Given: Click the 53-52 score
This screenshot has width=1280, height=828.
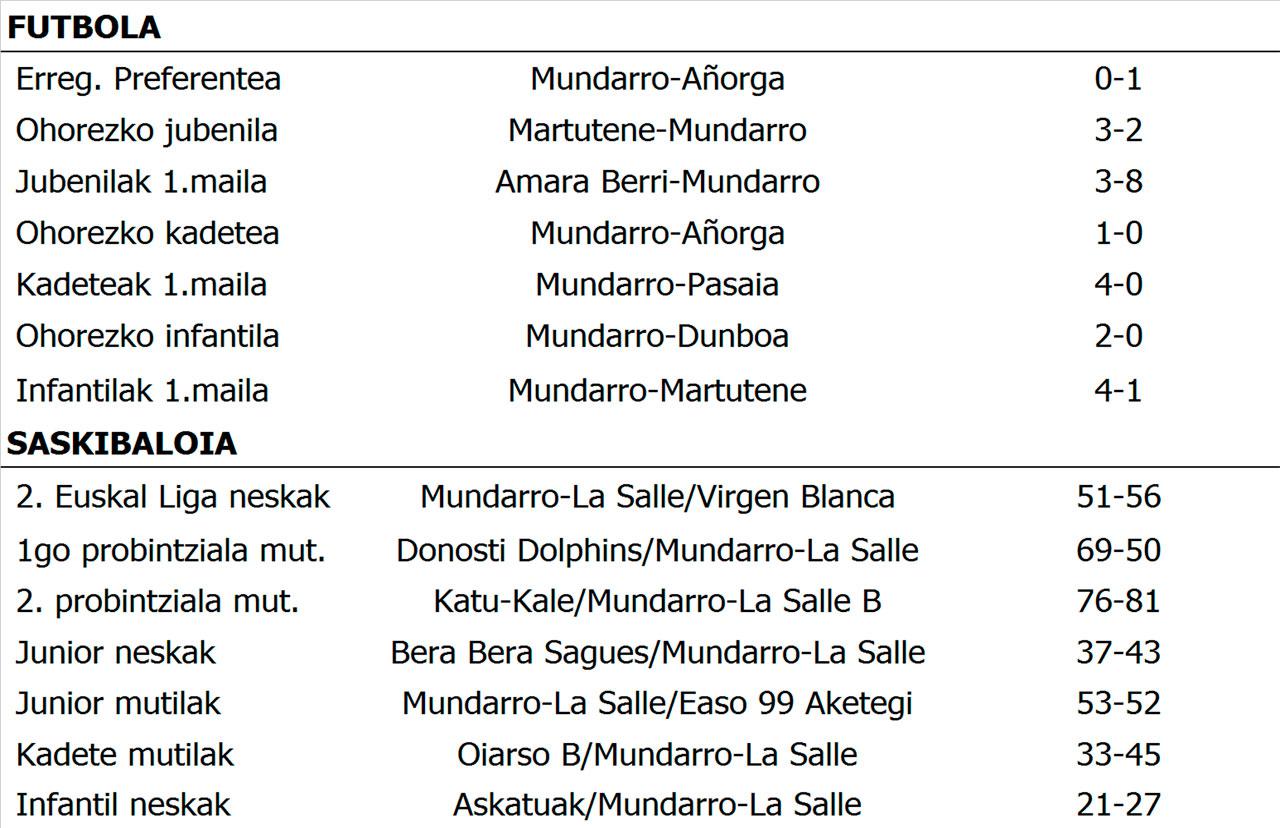Looking at the screenshot, I should click(1118, 703).
